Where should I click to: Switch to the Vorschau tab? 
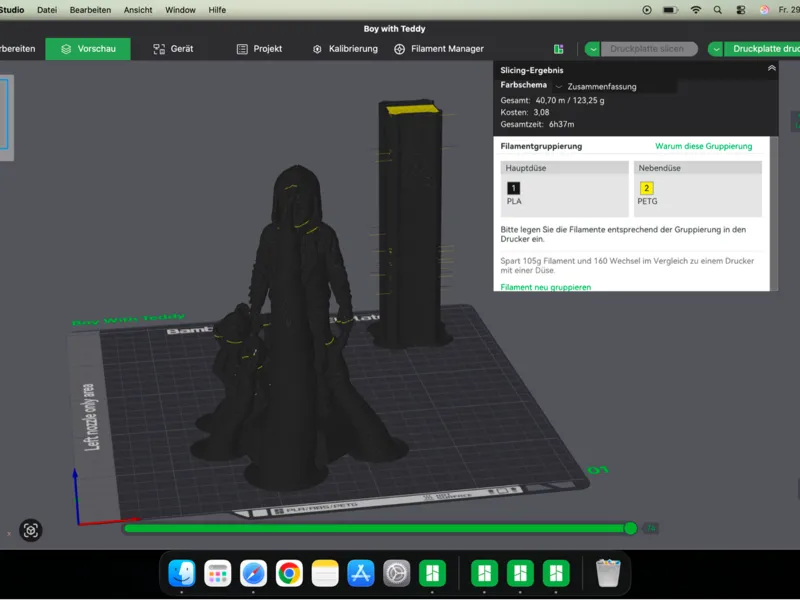88,49
